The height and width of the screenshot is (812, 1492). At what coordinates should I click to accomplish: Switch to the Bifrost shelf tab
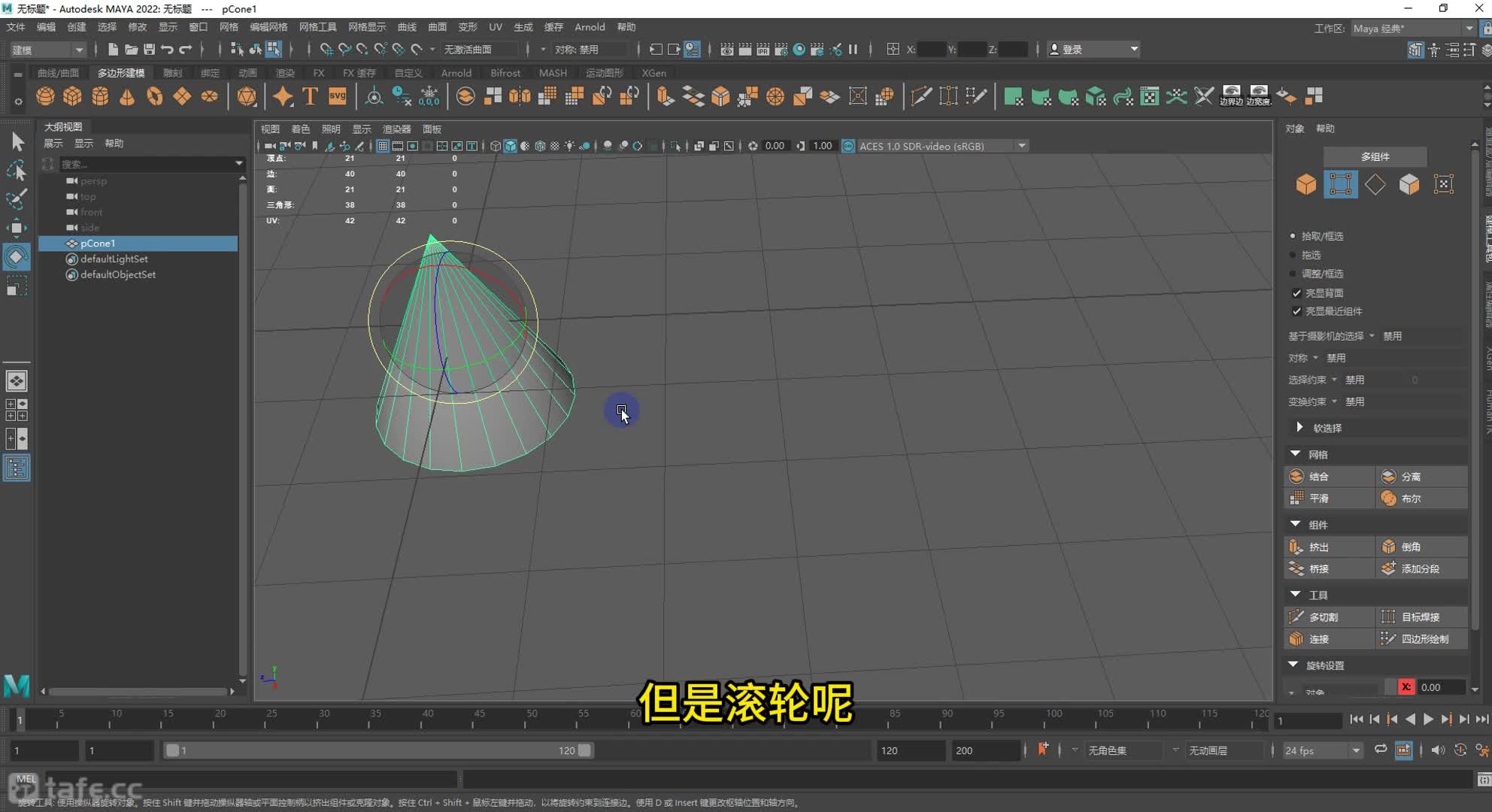tap(505, 73)
